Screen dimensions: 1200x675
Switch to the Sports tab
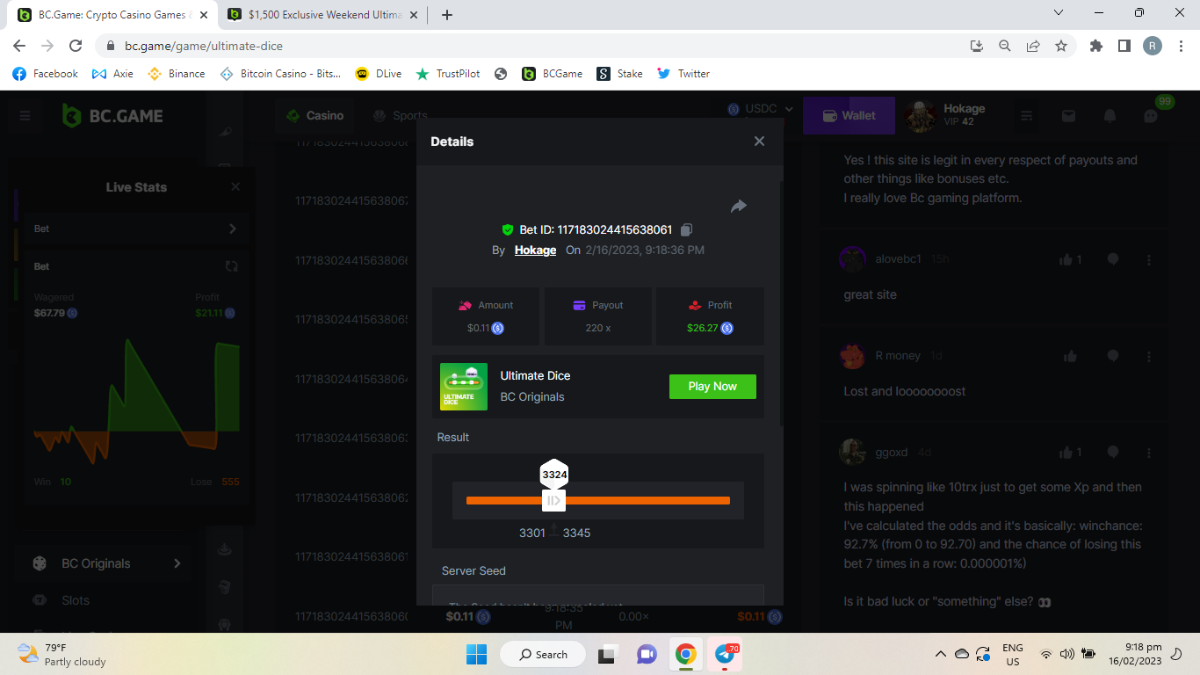point(400,116)
